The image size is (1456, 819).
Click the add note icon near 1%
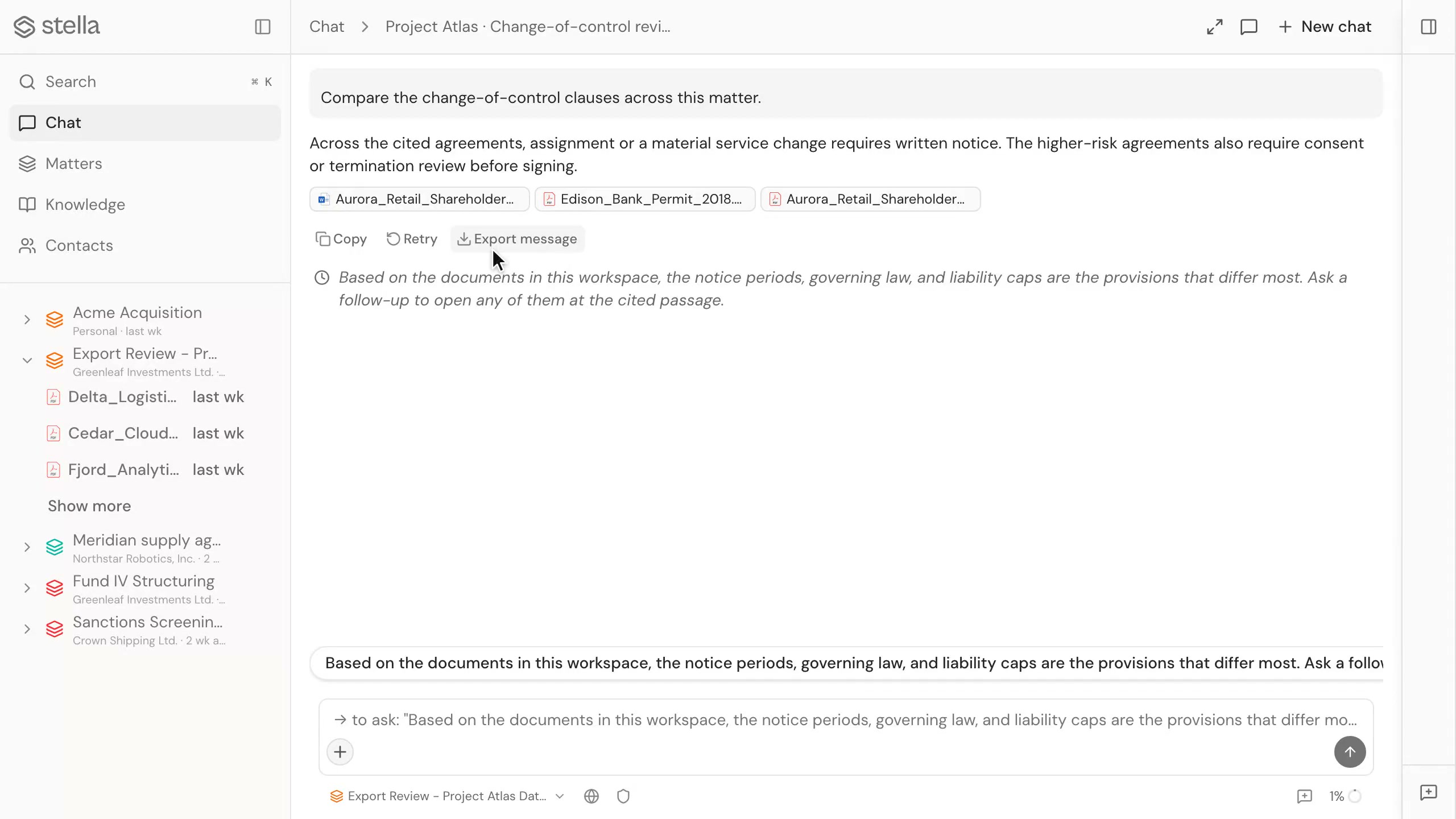pos(1304,796)
